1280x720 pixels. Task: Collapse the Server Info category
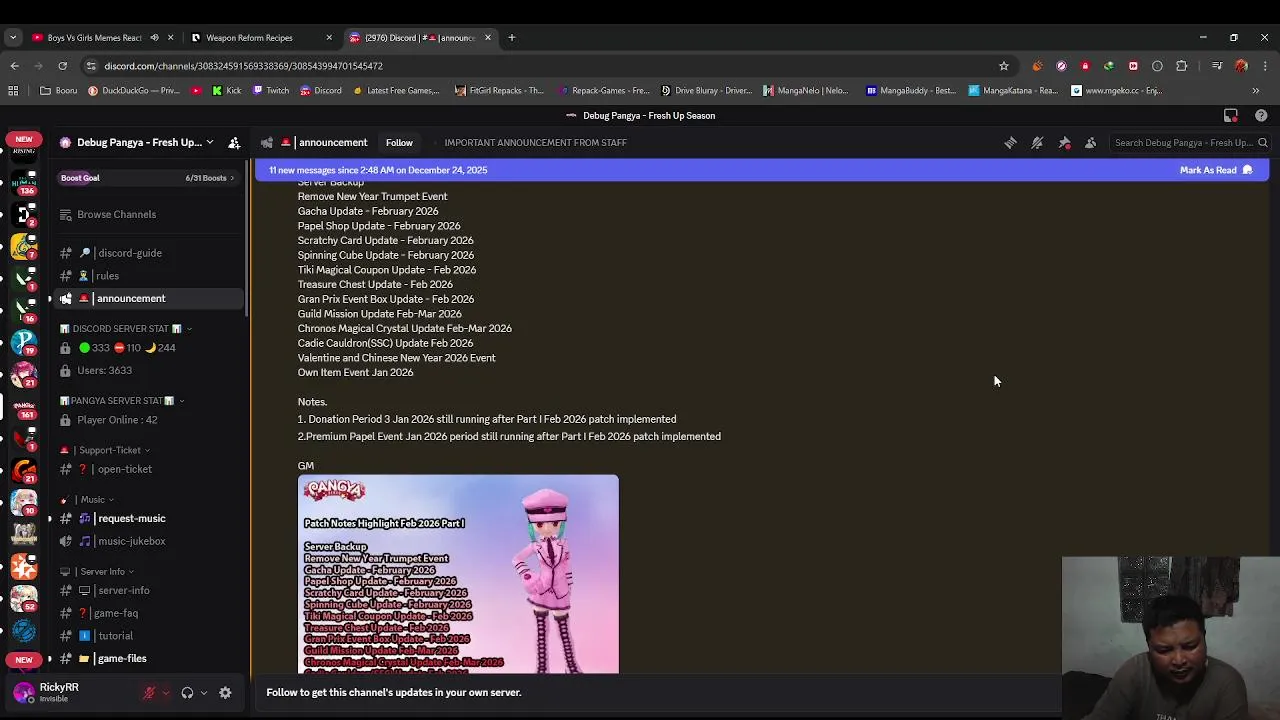point(97,572)
